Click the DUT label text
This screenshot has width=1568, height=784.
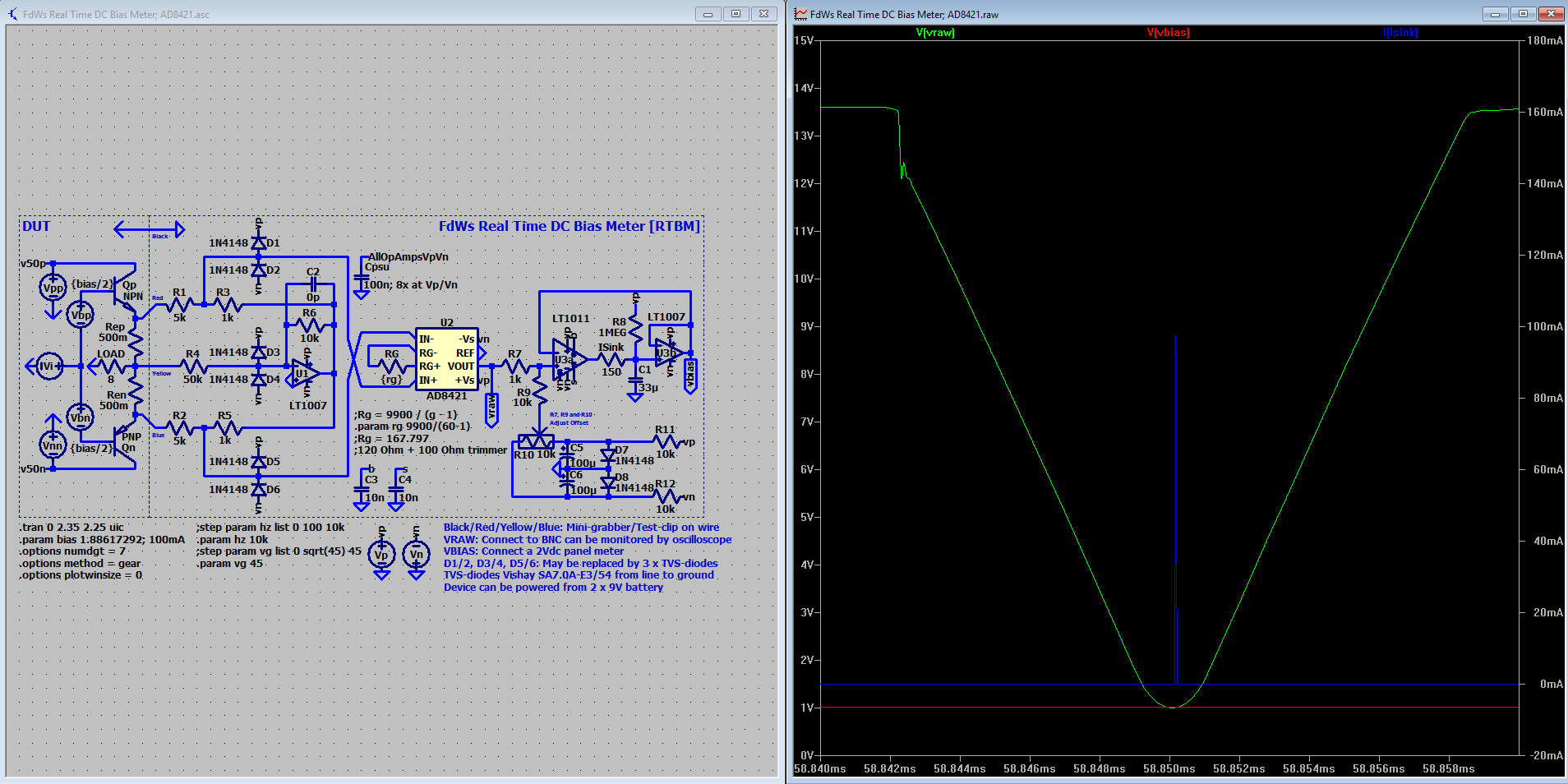[x=36, y=226]
